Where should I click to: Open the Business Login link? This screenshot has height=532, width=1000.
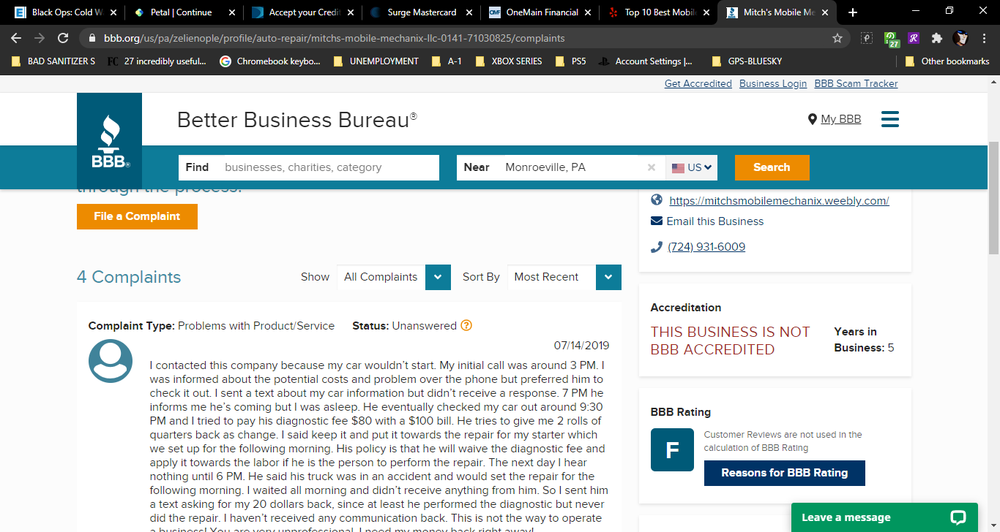[773, 84]
